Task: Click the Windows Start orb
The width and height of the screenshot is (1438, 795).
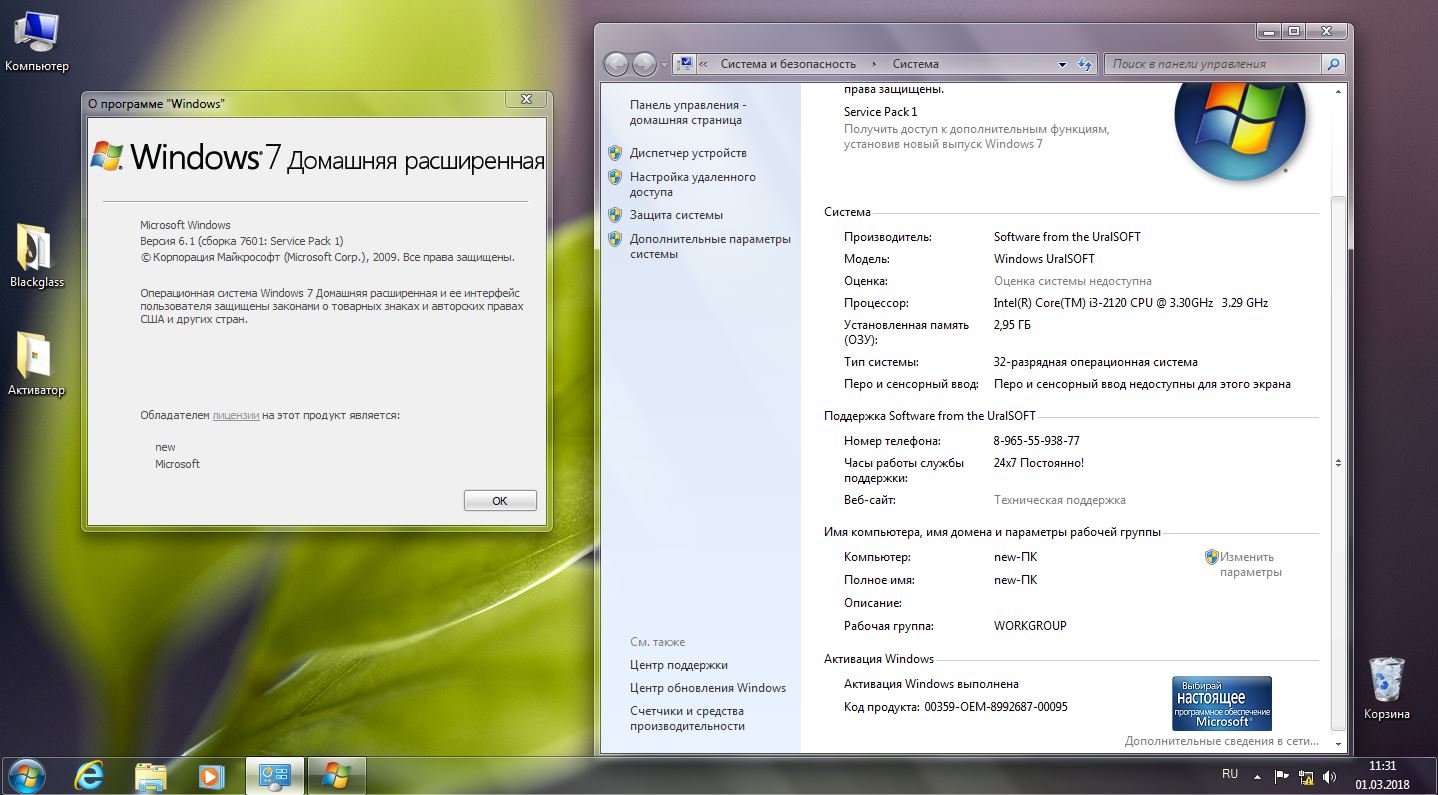Action: coord(27,775)
